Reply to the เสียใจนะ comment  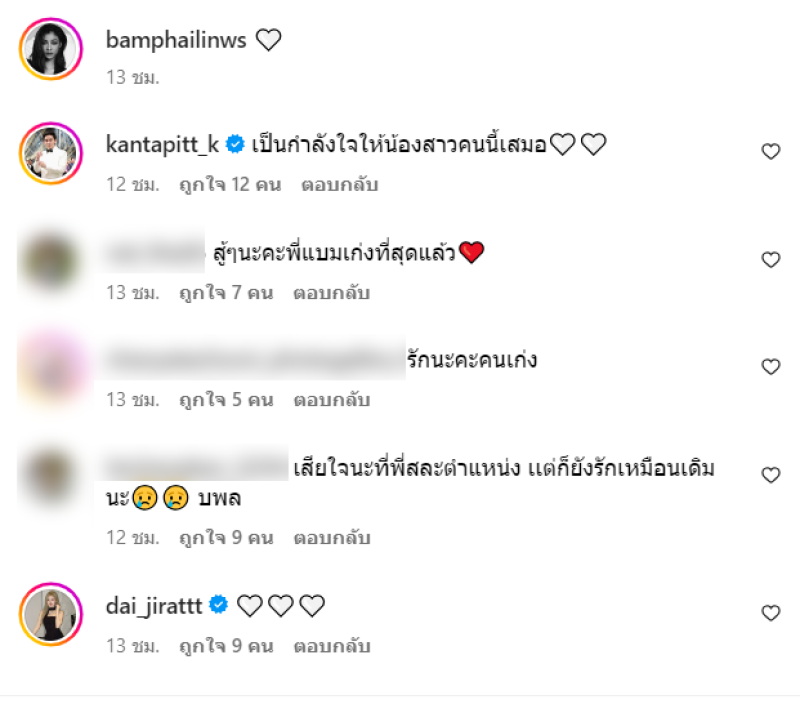click(x=332, y=538)
